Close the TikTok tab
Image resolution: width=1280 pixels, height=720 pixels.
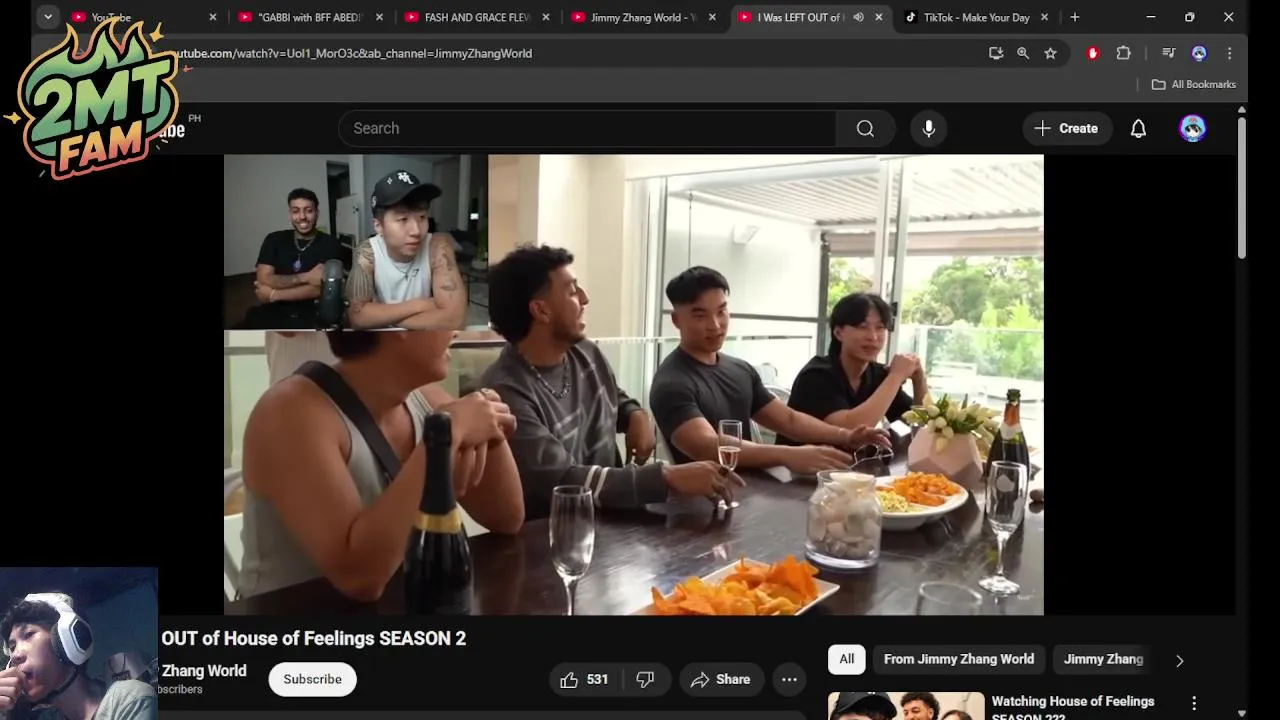click(1044, 17)
